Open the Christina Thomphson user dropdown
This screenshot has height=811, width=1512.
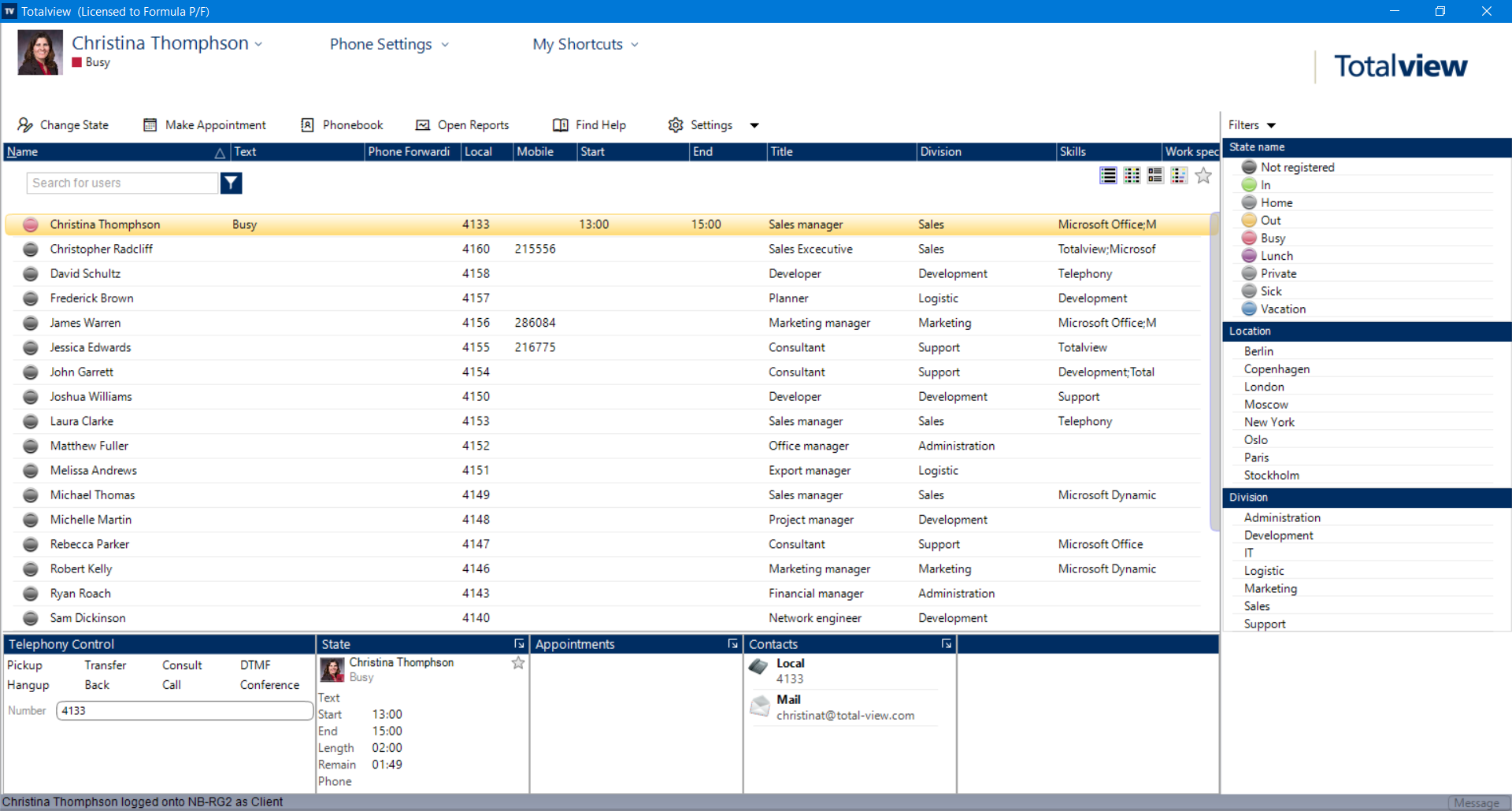click(x=258, y=44)
